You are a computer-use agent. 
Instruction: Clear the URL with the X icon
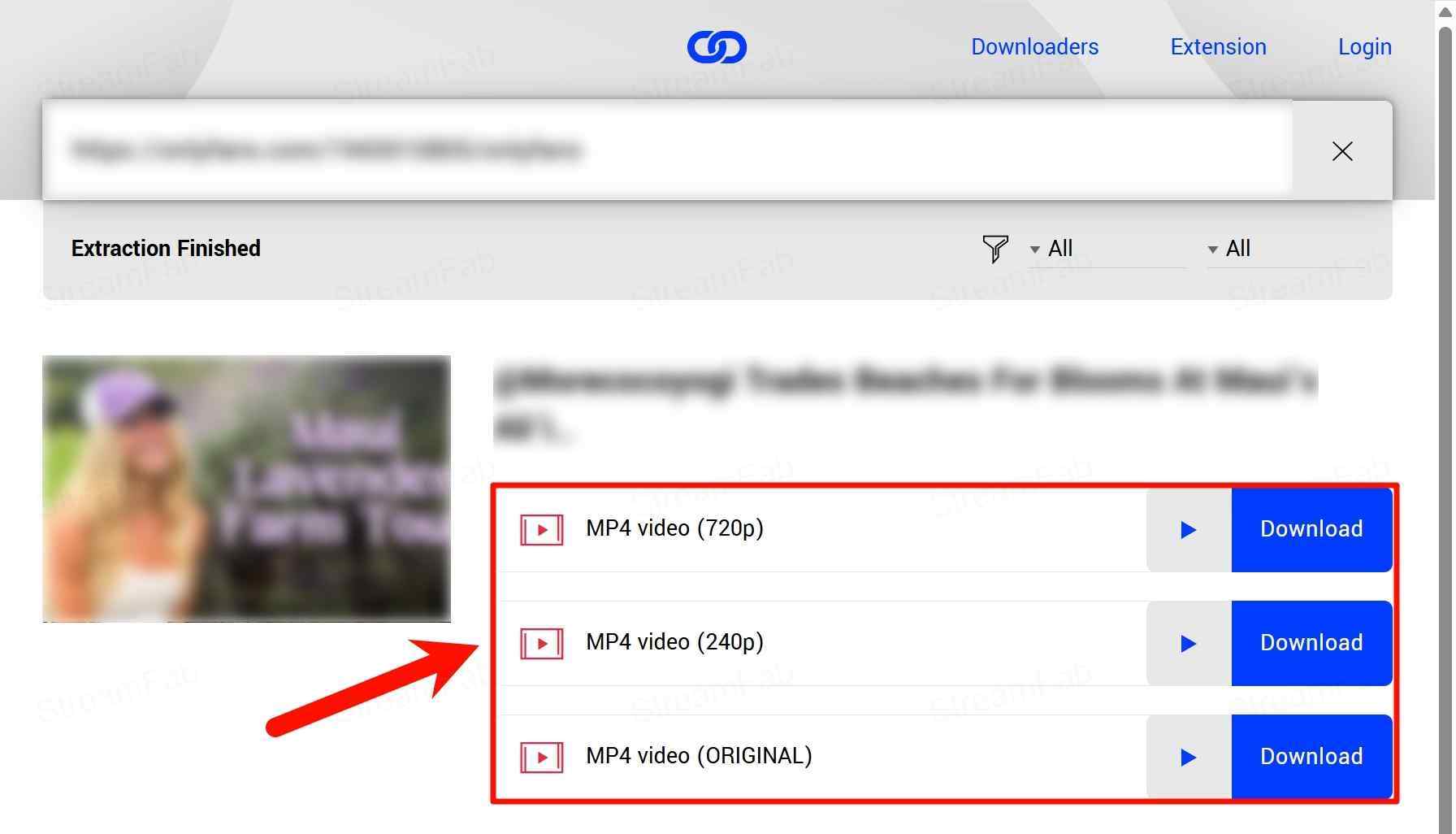click(x=1341, y=151)
